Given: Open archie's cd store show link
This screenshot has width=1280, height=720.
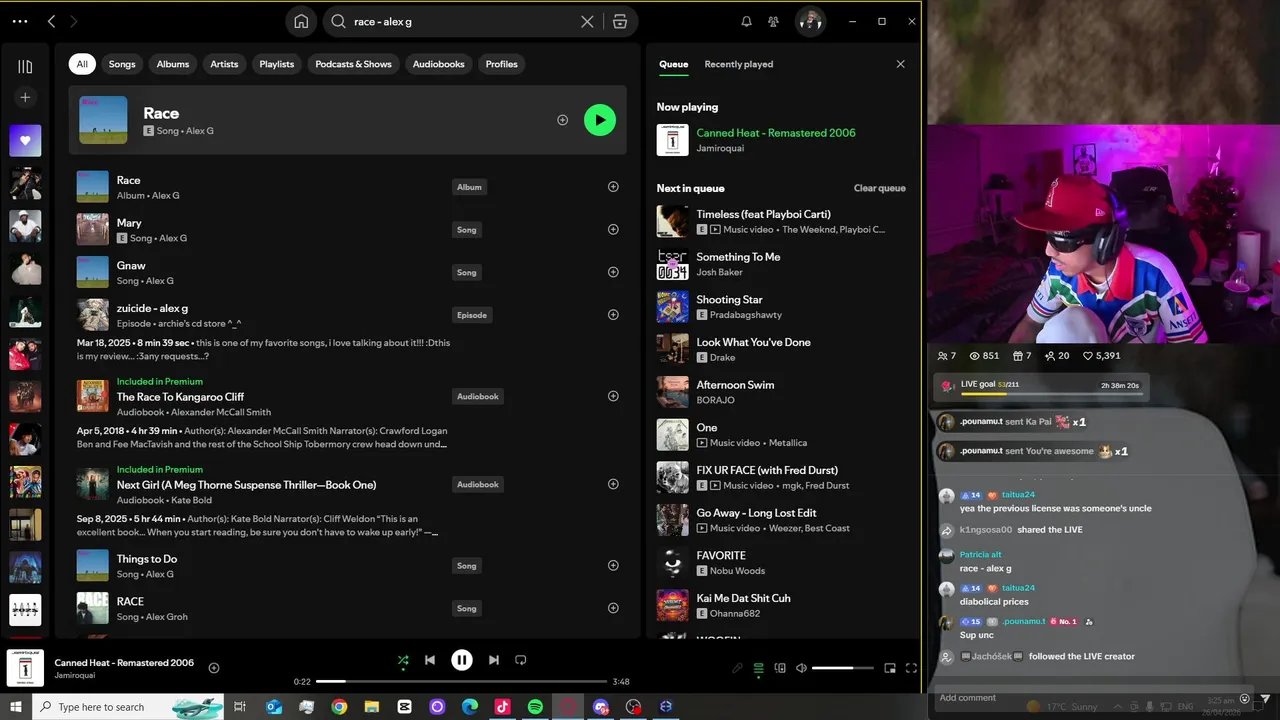Looking at the screenshot, I should tap(199, 324).
